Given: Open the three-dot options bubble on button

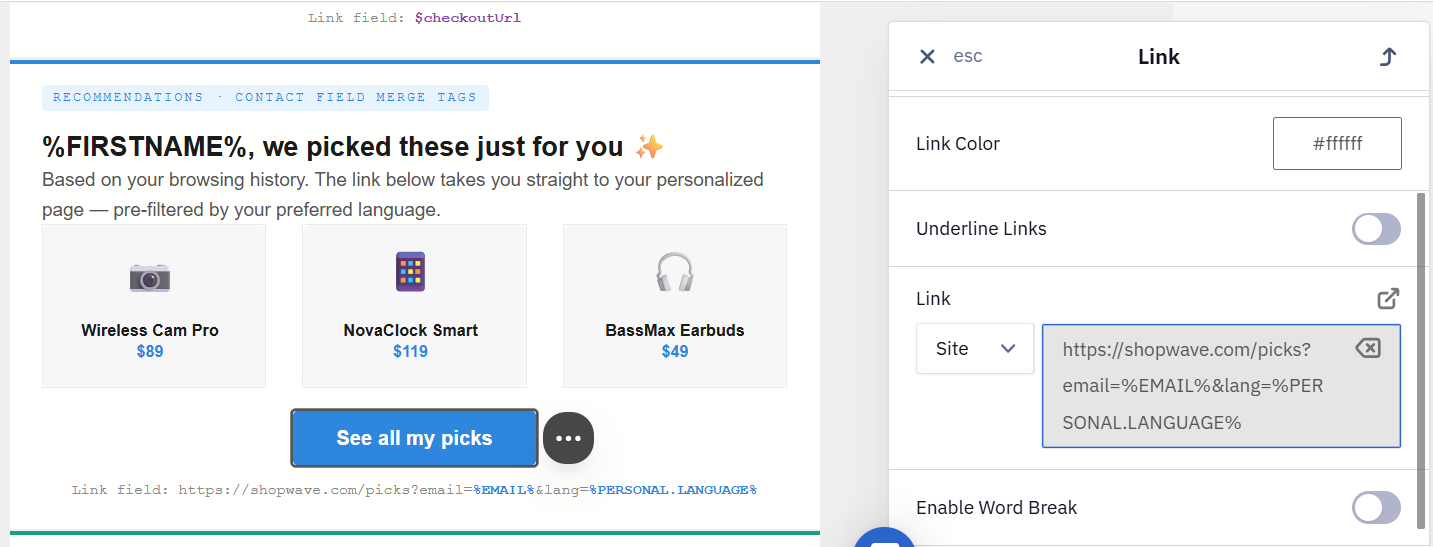Looking at the screenshot, I should click(568, 438).
